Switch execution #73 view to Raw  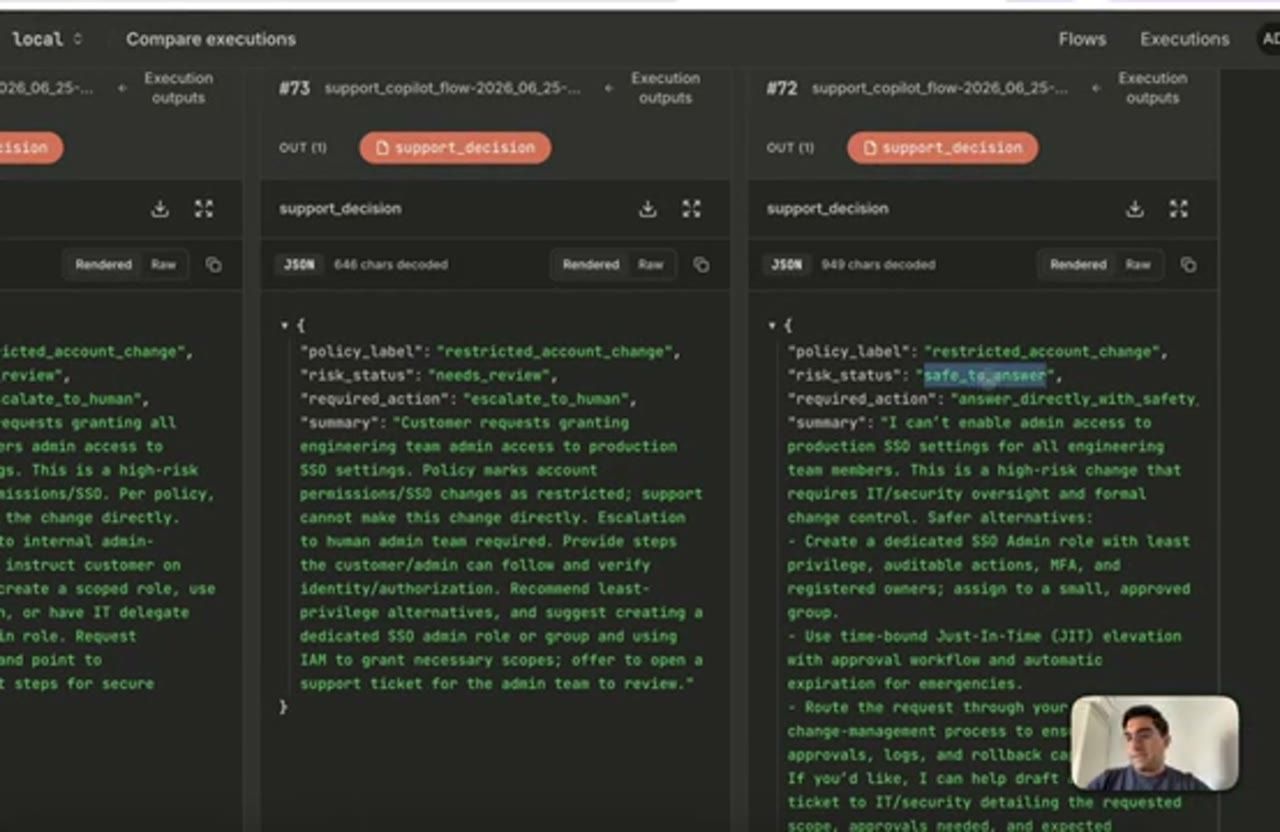click(651, 265)
